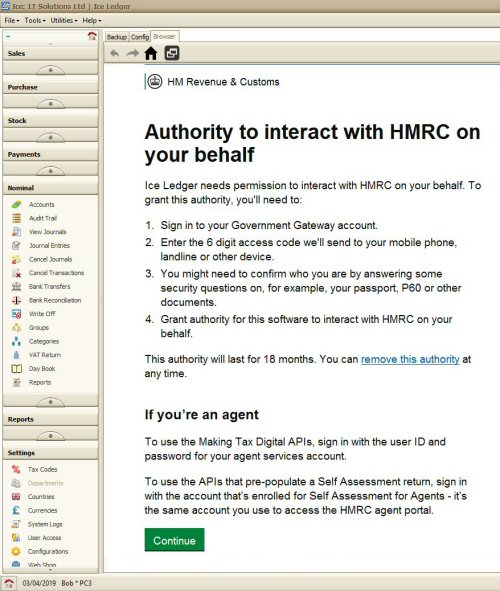Screen dimensions: 500x591
Task: Open the remove this authority link
Action: [x=410, y=359]
